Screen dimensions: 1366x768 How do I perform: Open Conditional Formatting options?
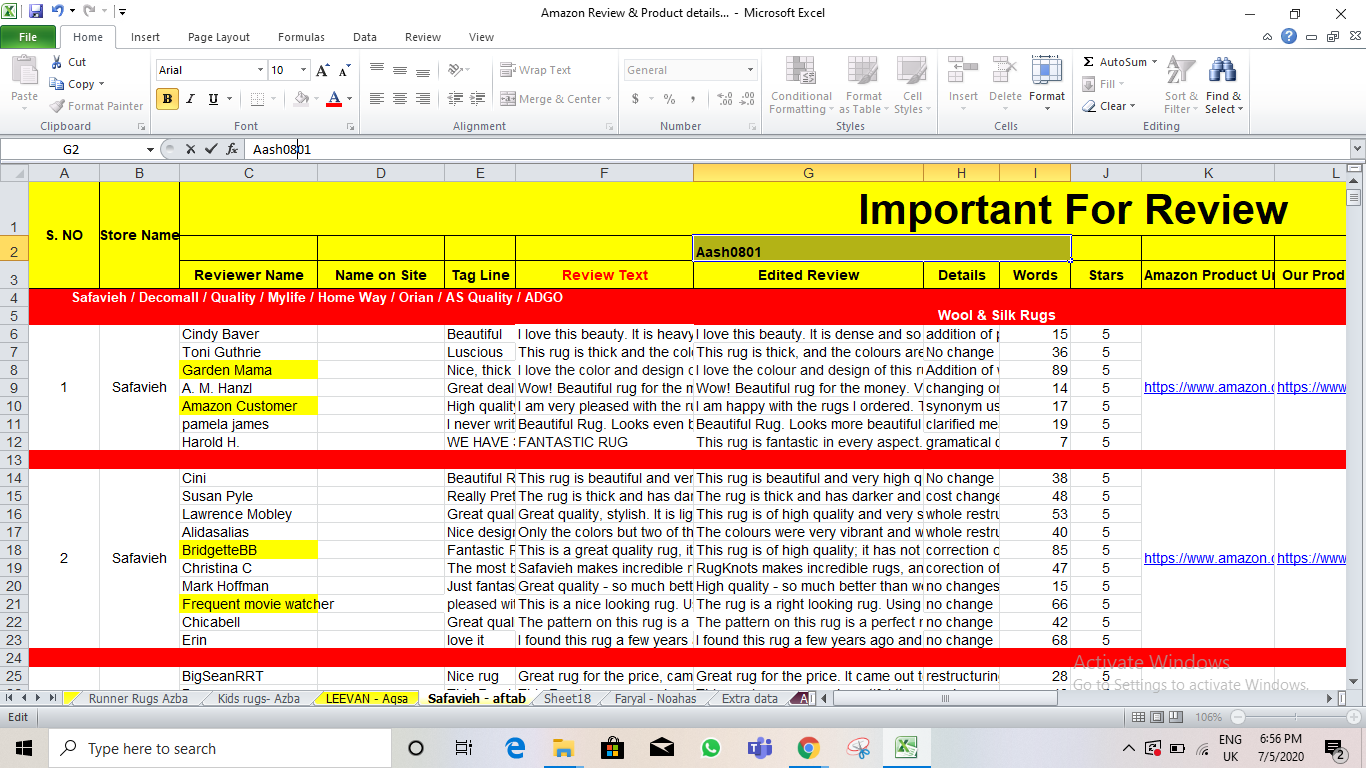pos(800,86)
